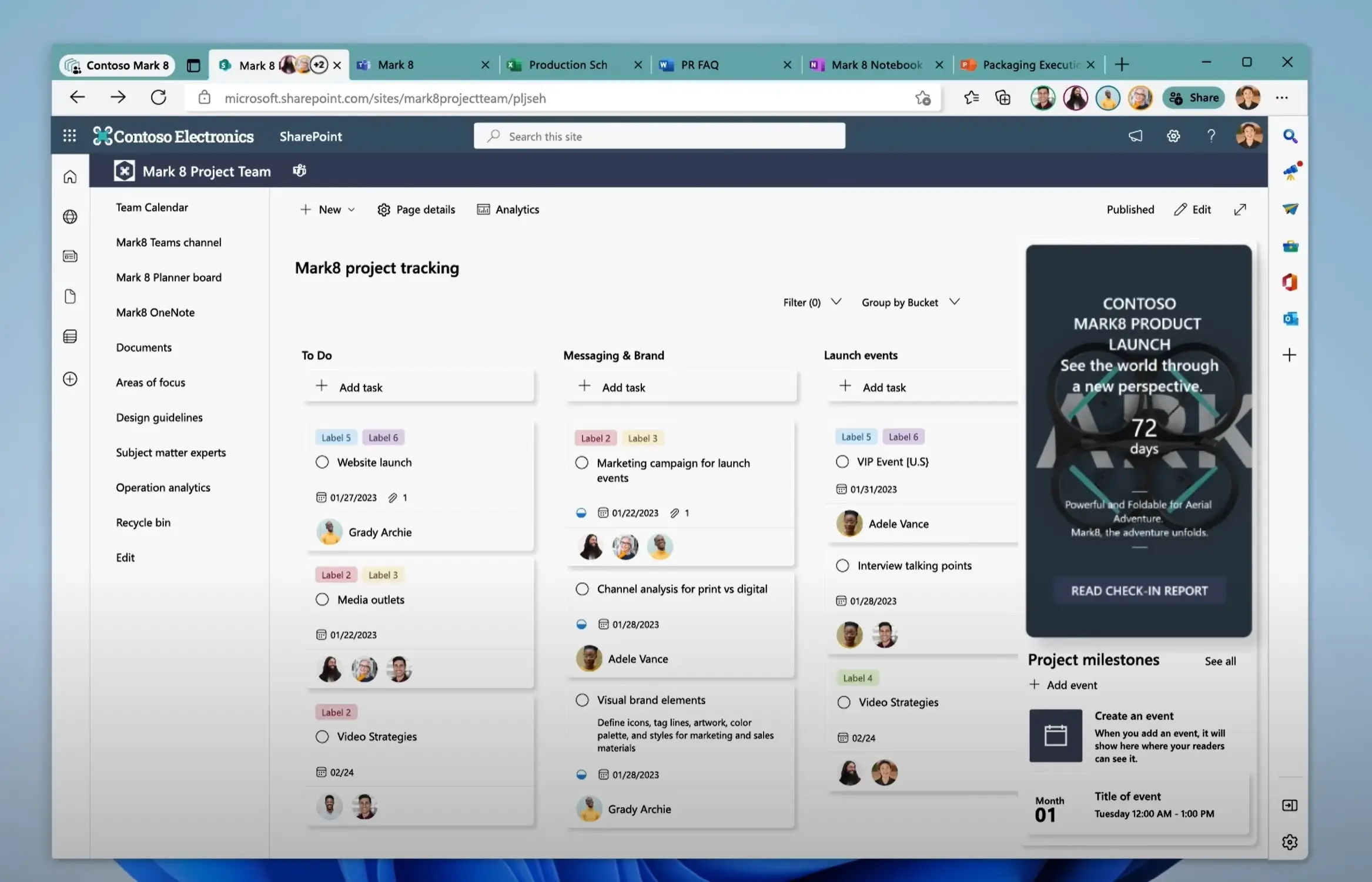The height and width of the screenshot is (882, 1372).
Task: Select the search icon in the Edge sidebar
Action: coord(1291,135)
